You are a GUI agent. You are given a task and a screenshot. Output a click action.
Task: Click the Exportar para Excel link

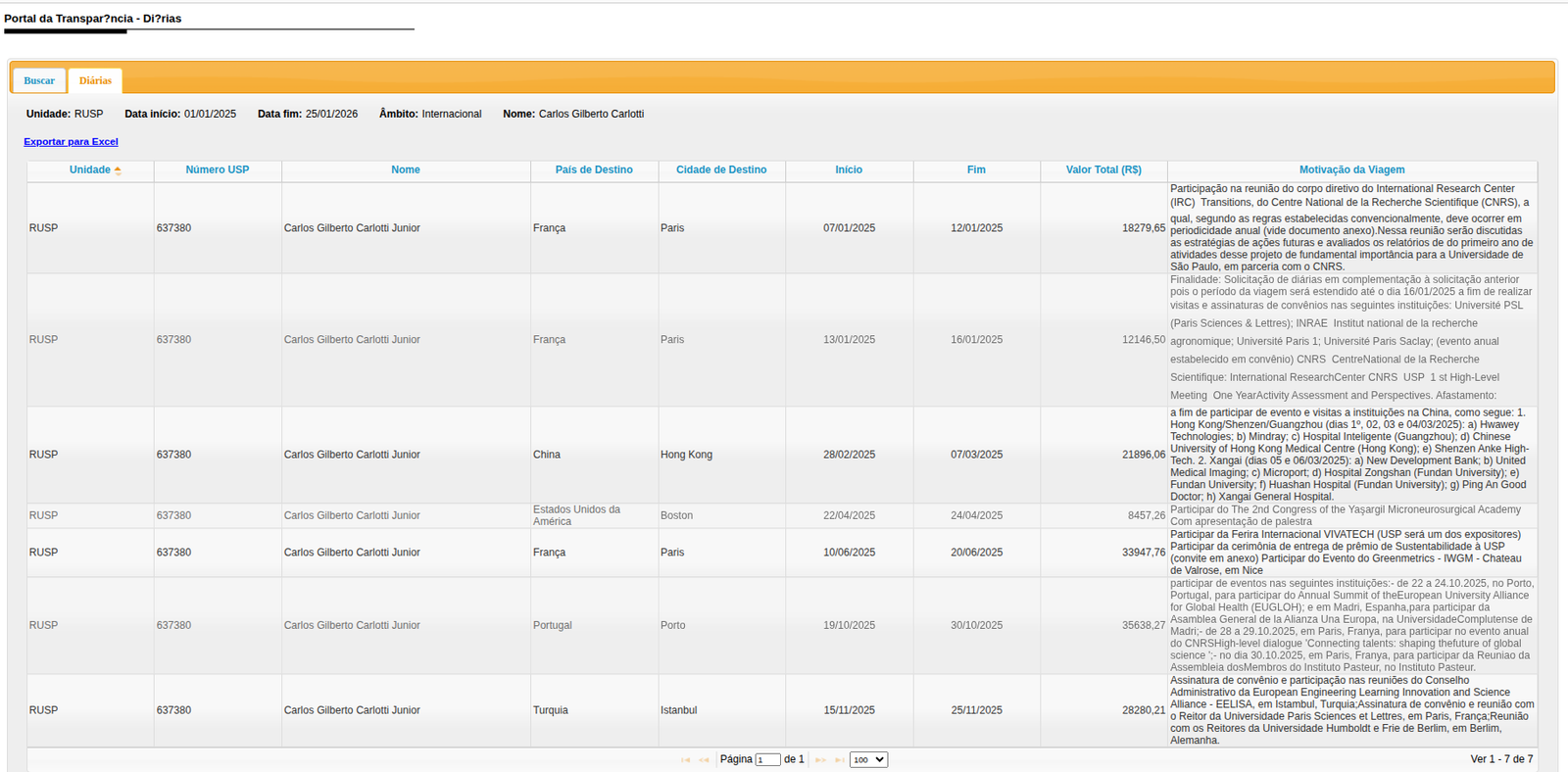(x=71, y=142)
